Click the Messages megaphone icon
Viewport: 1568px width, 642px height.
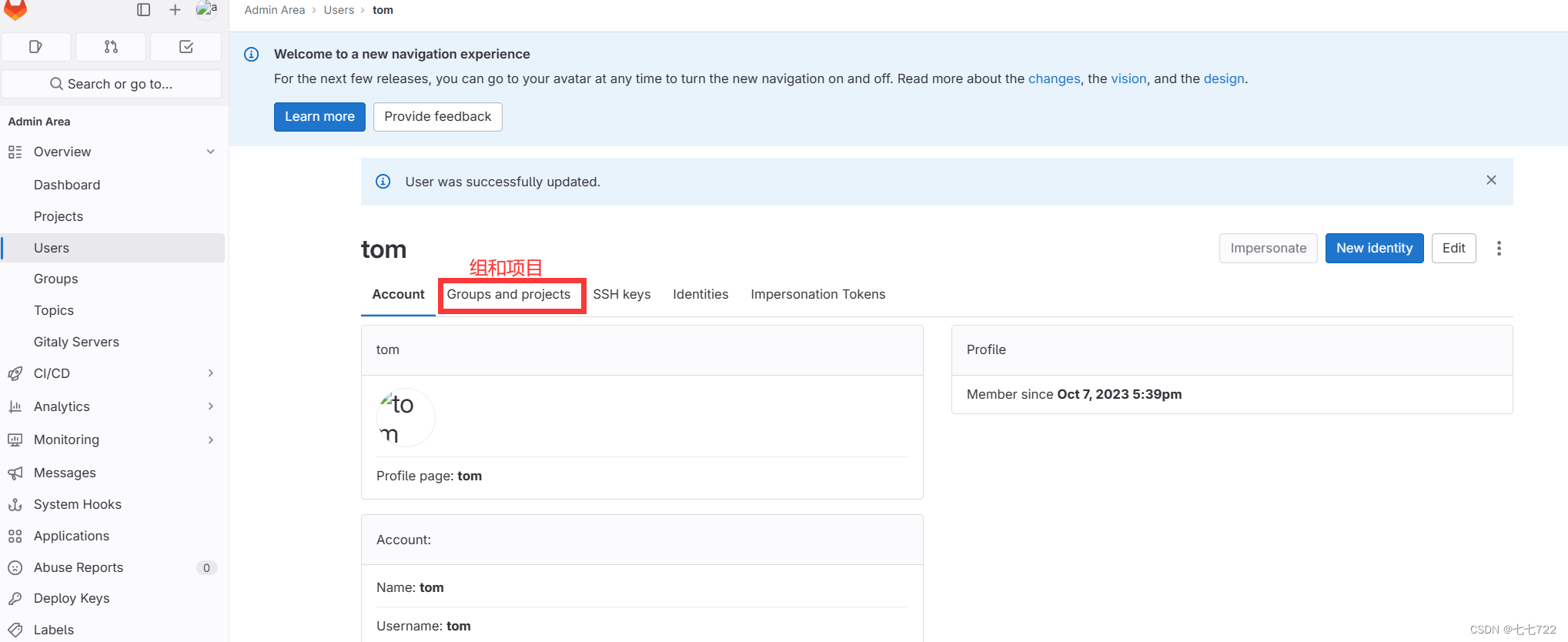coord(15,473)
